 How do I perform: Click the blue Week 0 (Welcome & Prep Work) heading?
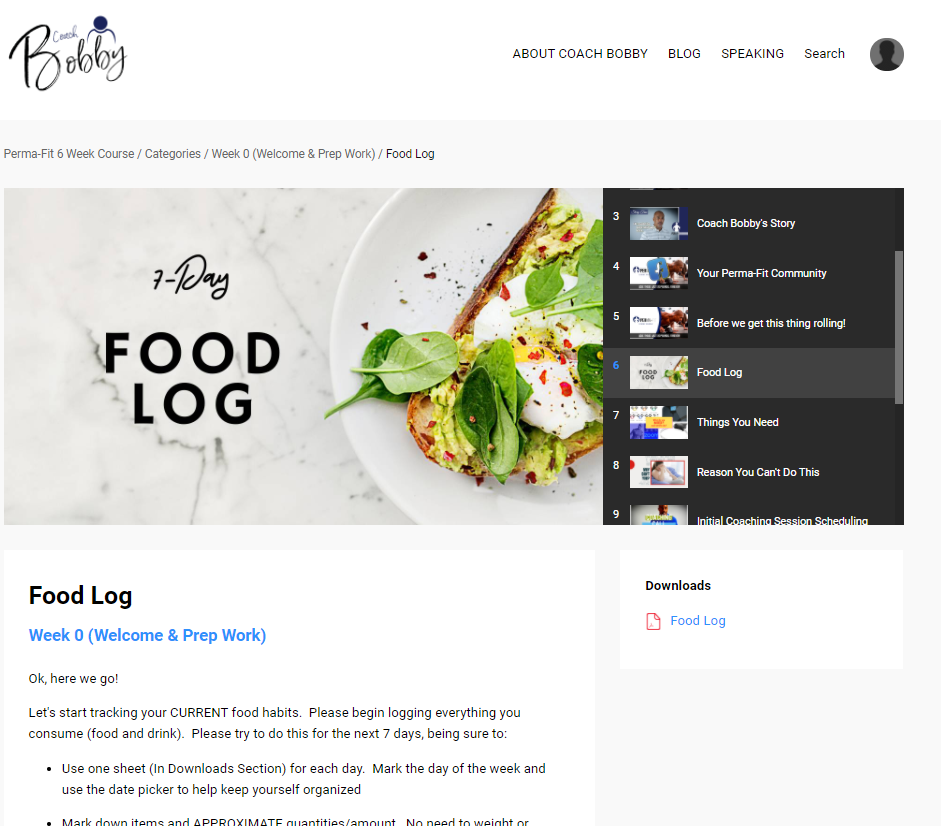(147, 635)
